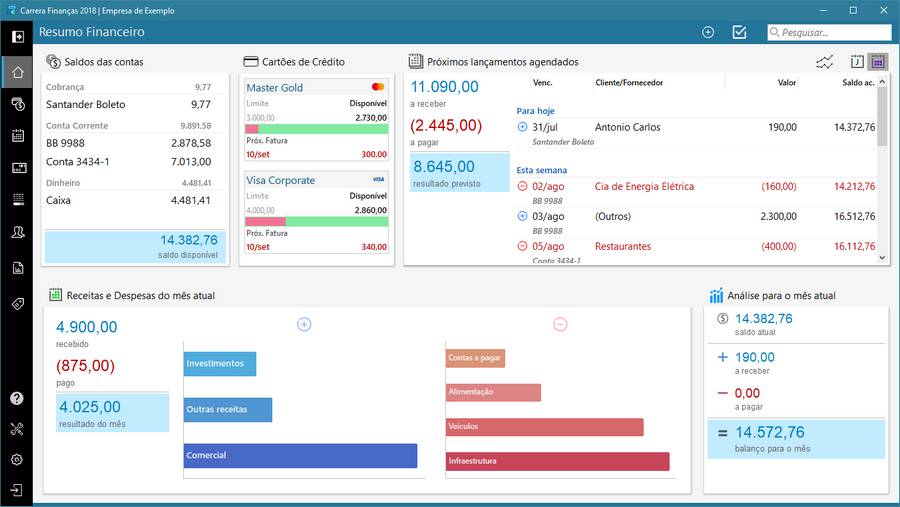
Task: Open the reports document icon in sidebar
Action: coord(18,268)
